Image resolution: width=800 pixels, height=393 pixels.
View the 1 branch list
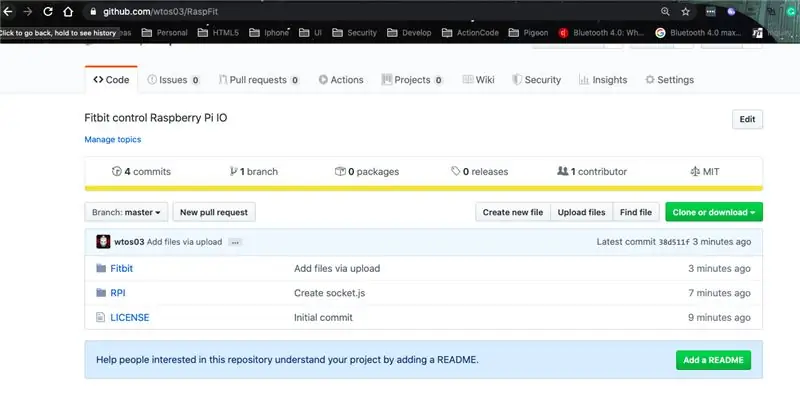pyautogui.click(x=254, y=171)
